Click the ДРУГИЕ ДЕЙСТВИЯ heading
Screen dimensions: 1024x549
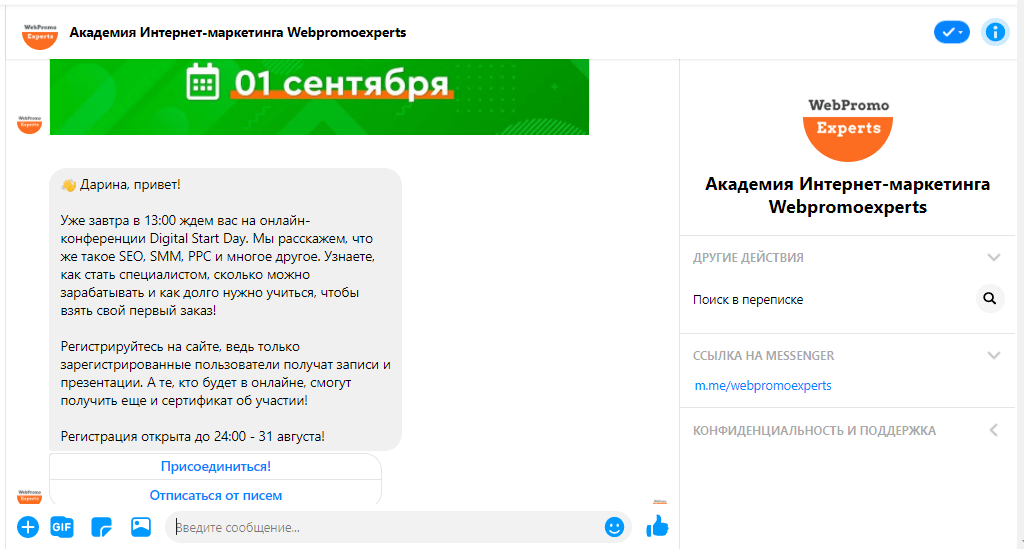748,257
